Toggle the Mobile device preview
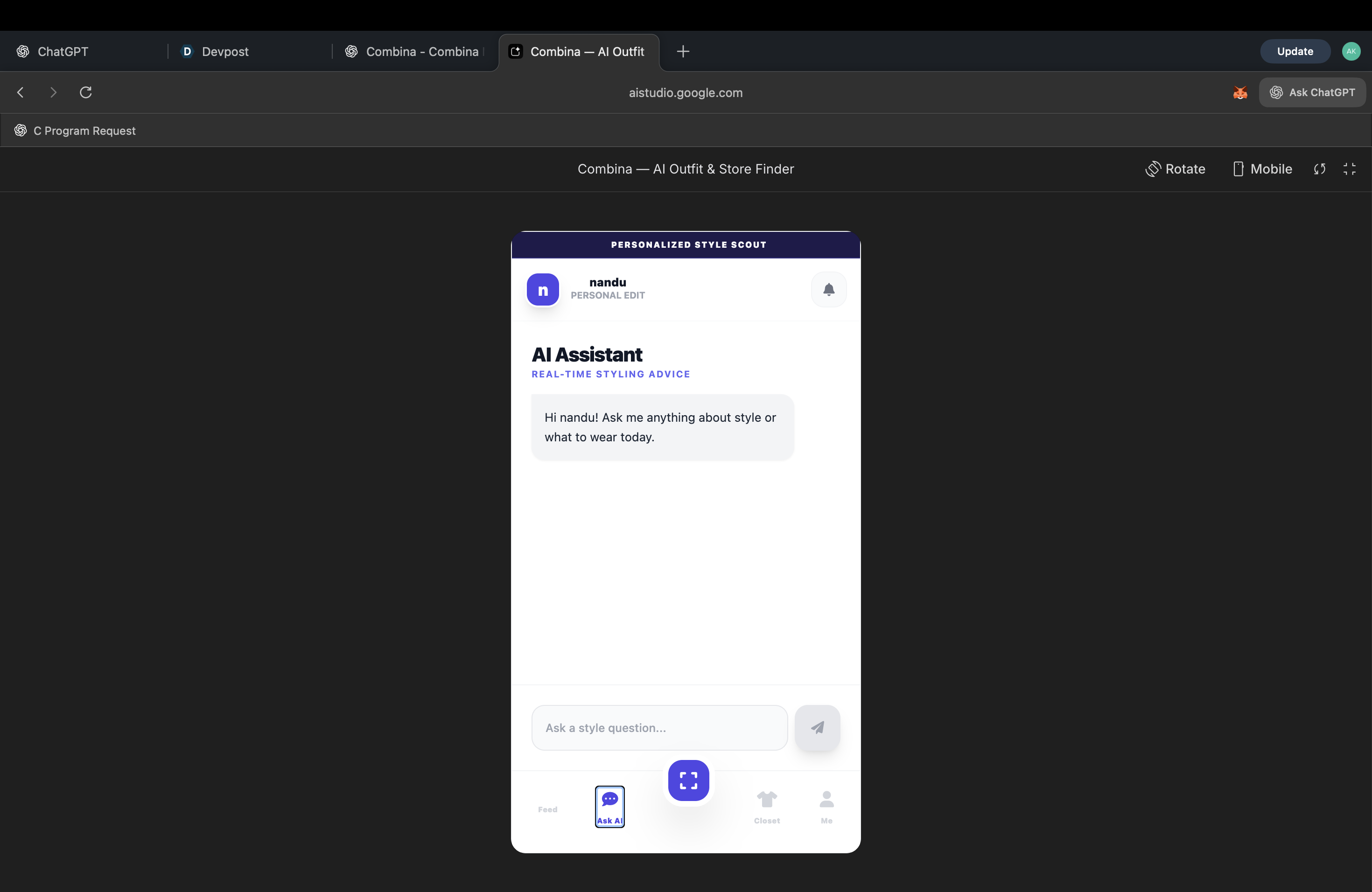 pos(1262,169)
